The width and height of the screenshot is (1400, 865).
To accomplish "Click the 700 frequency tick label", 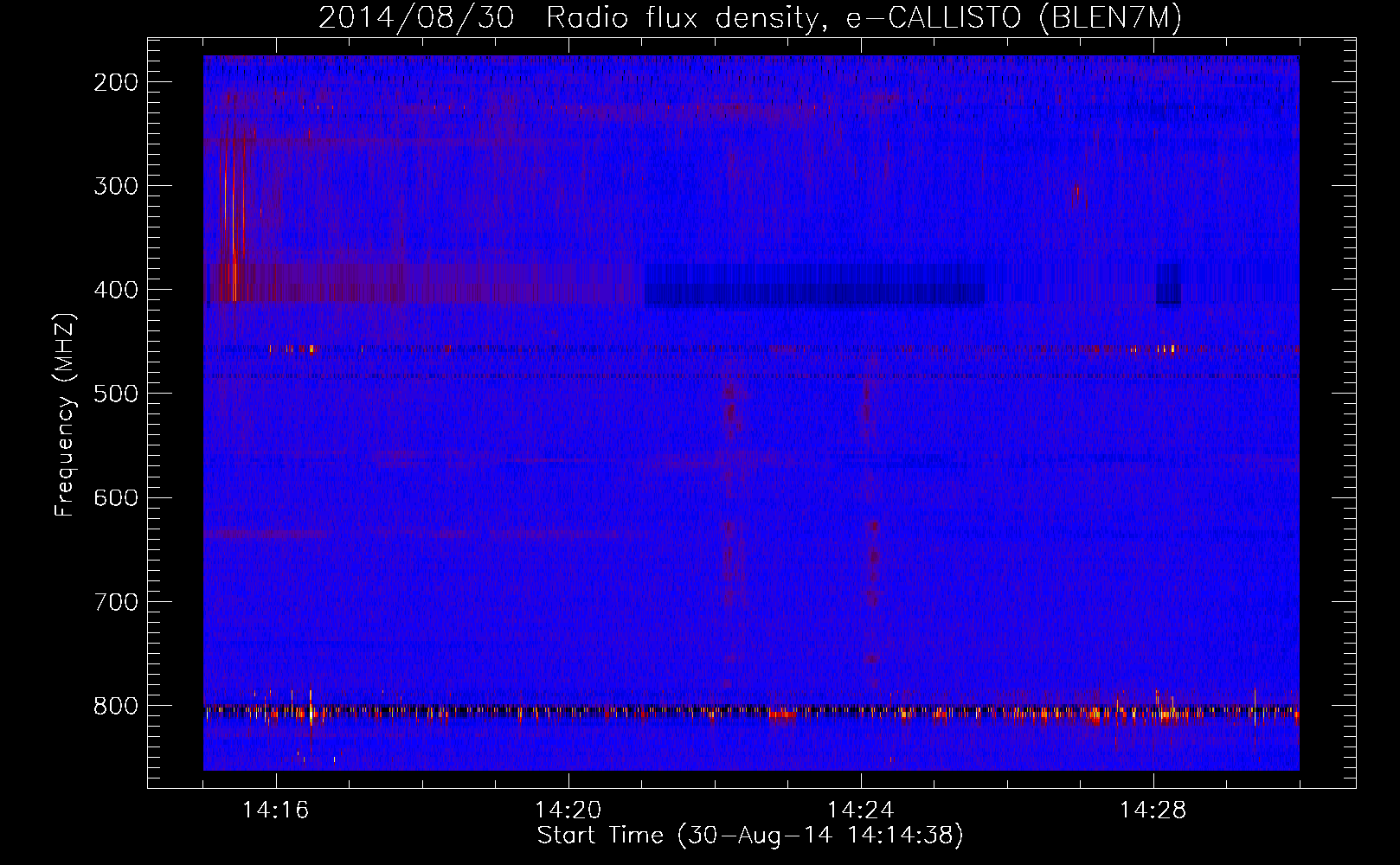I will 116,602.
